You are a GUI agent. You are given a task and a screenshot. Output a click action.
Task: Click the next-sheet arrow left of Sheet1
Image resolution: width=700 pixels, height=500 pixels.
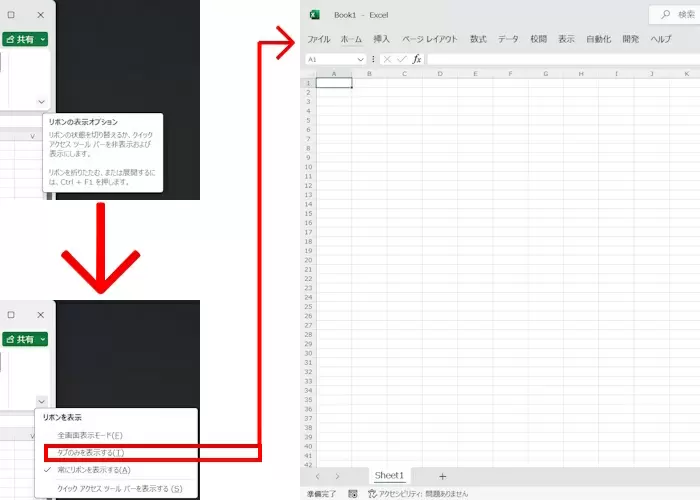336,476
